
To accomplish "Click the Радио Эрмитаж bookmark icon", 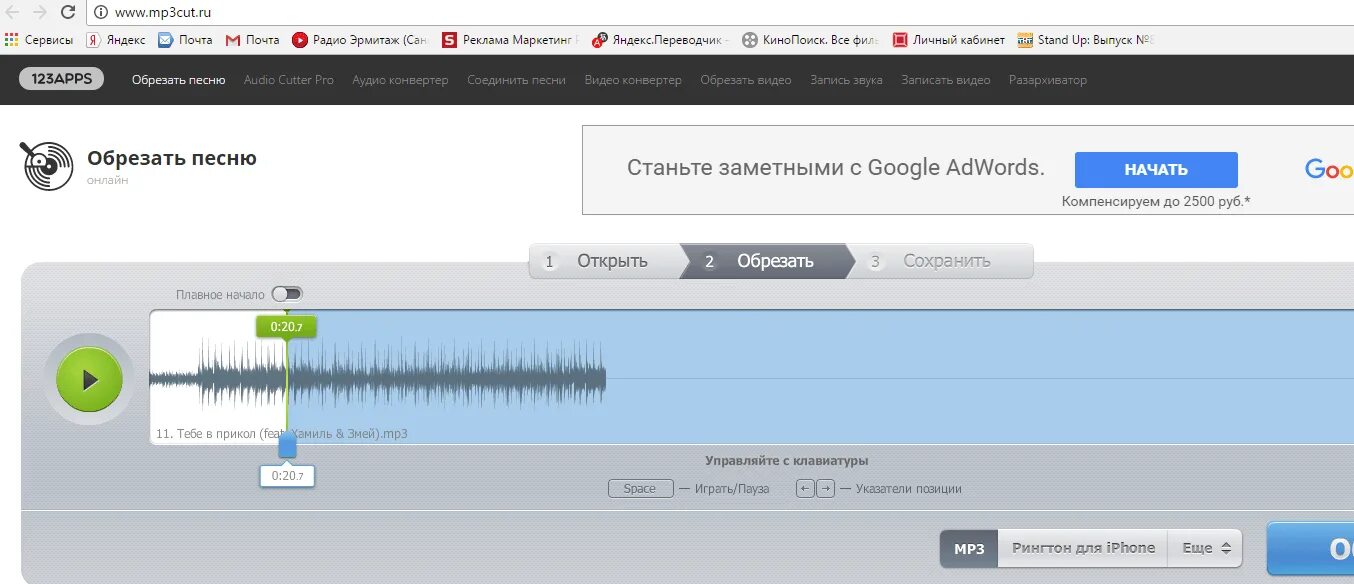I will pyautogui.click(x=300, y=40).
